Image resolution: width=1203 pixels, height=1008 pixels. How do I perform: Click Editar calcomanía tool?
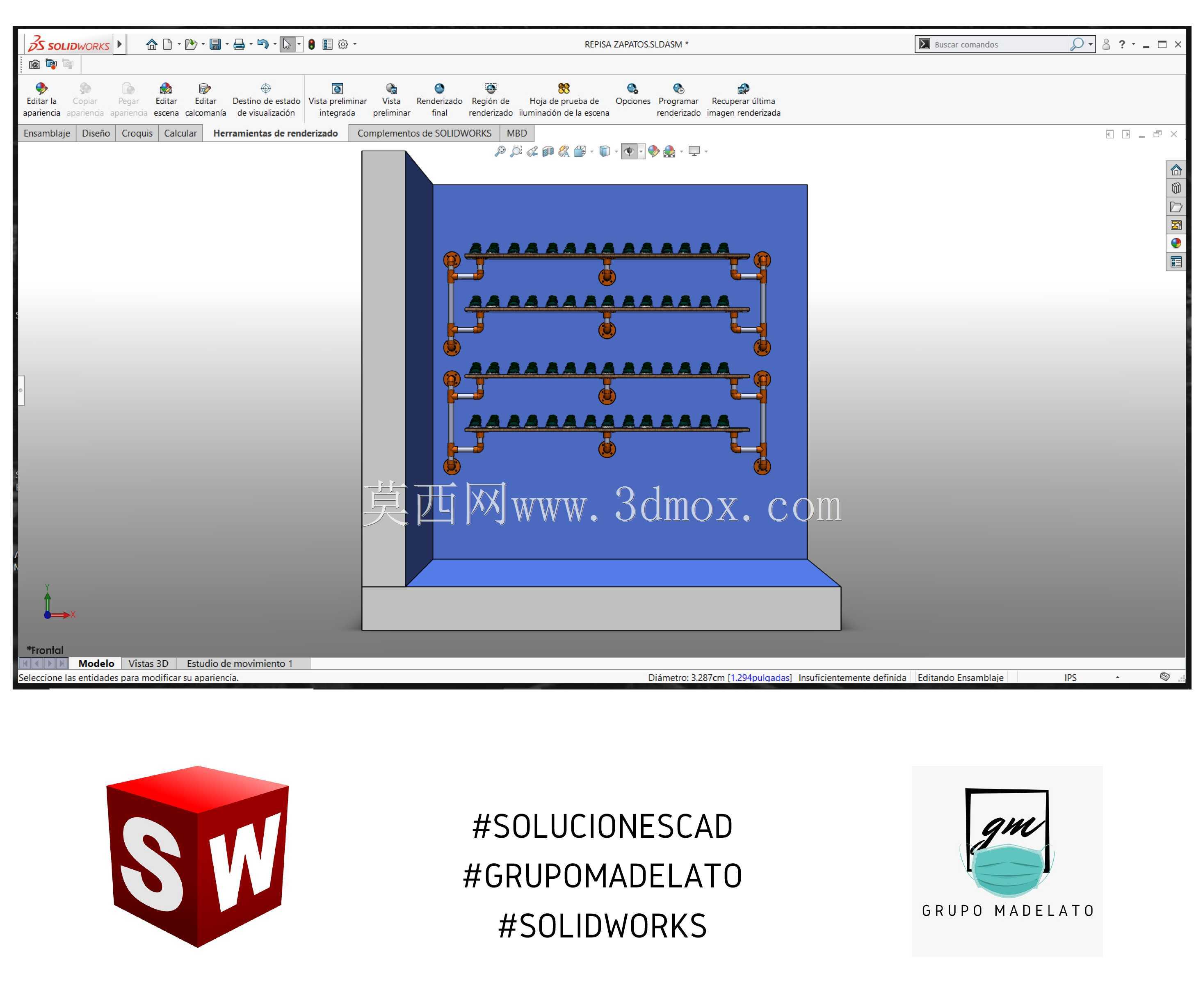205,100
